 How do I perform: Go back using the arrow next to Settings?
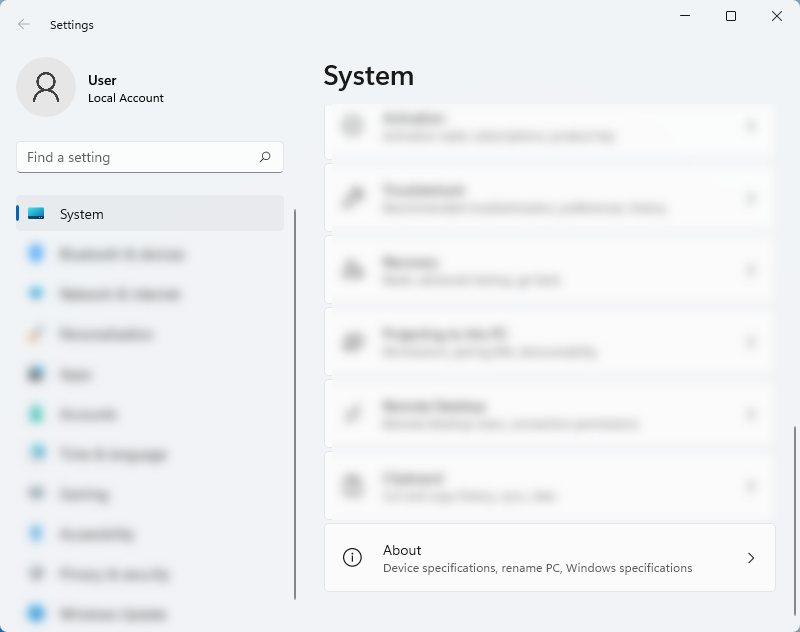click(23, 24)
